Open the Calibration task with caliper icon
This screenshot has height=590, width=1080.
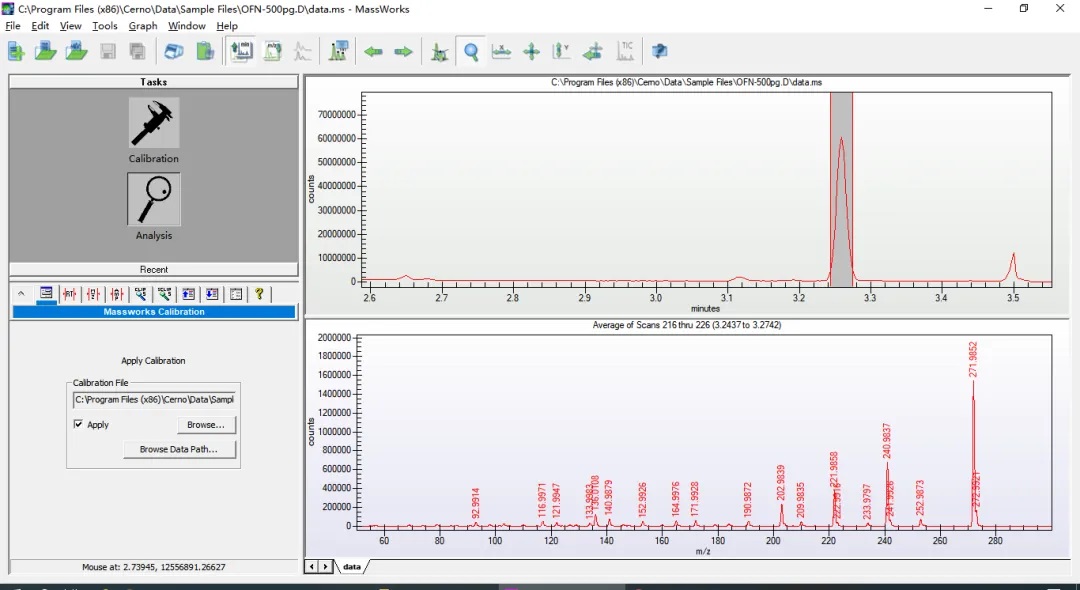click(x=153, y=124)
